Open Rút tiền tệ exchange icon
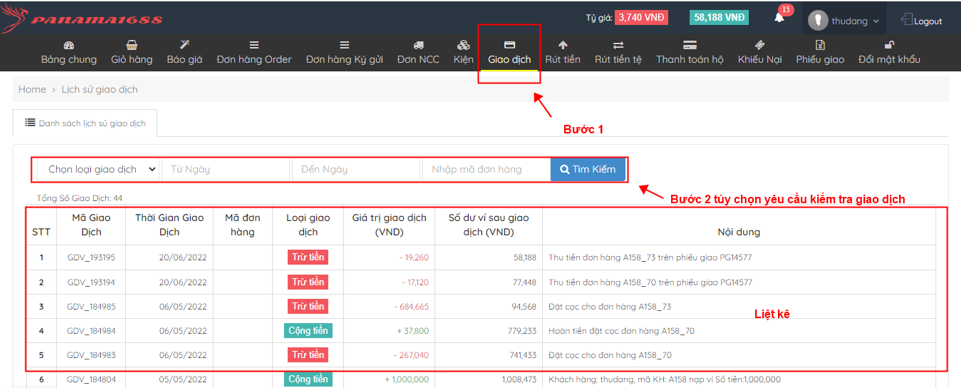Image resolution: width=961 pixels, height=390 pixels. (618, 45)
